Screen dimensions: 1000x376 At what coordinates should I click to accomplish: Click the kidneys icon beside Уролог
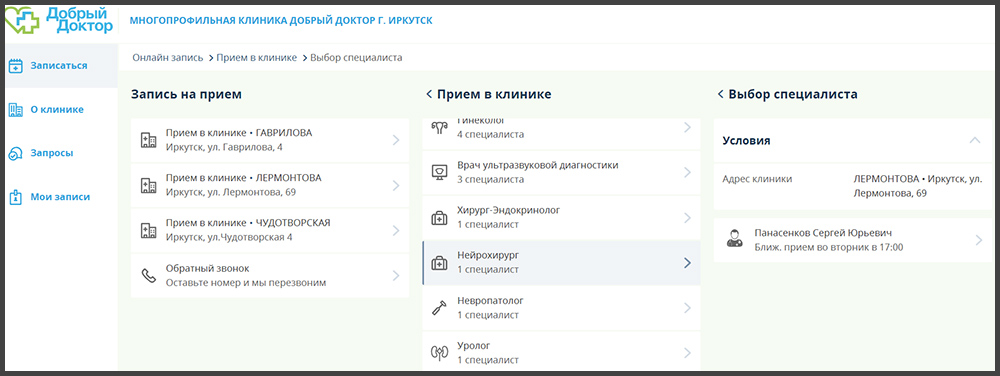coord(439,353)
